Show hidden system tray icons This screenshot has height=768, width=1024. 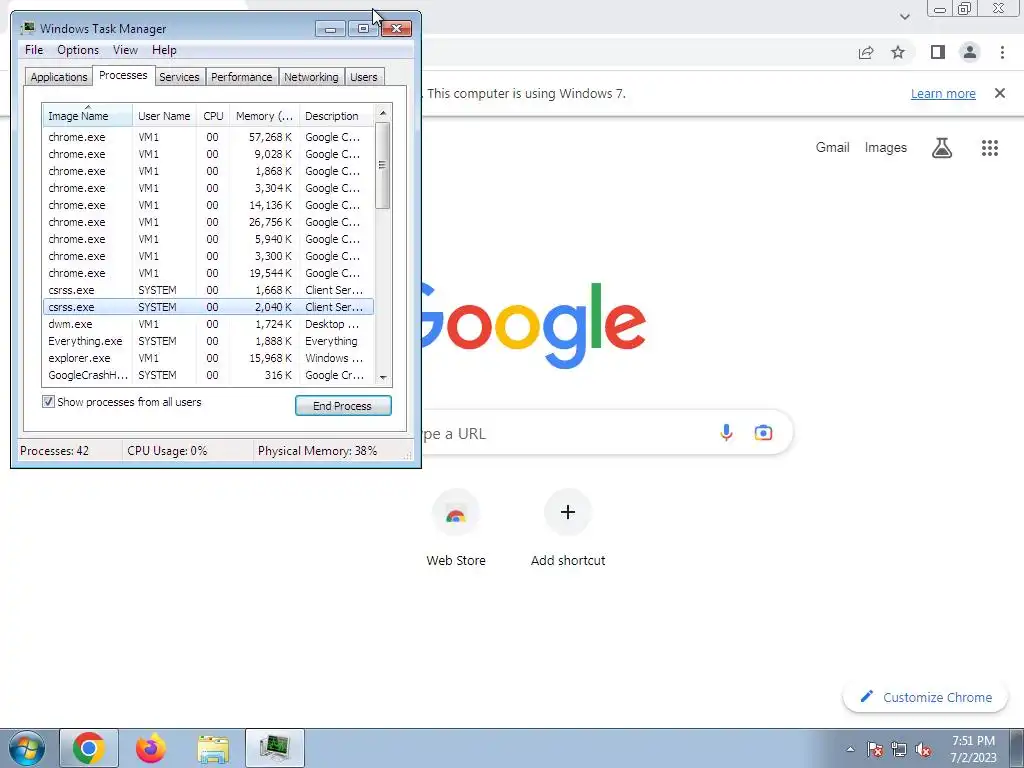coord(850,749)
